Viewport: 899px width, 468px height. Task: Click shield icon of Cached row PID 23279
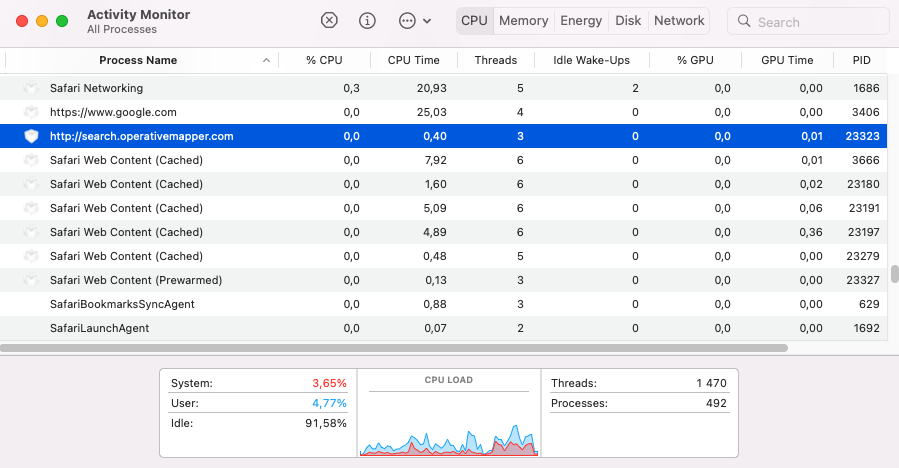[32, 256]
